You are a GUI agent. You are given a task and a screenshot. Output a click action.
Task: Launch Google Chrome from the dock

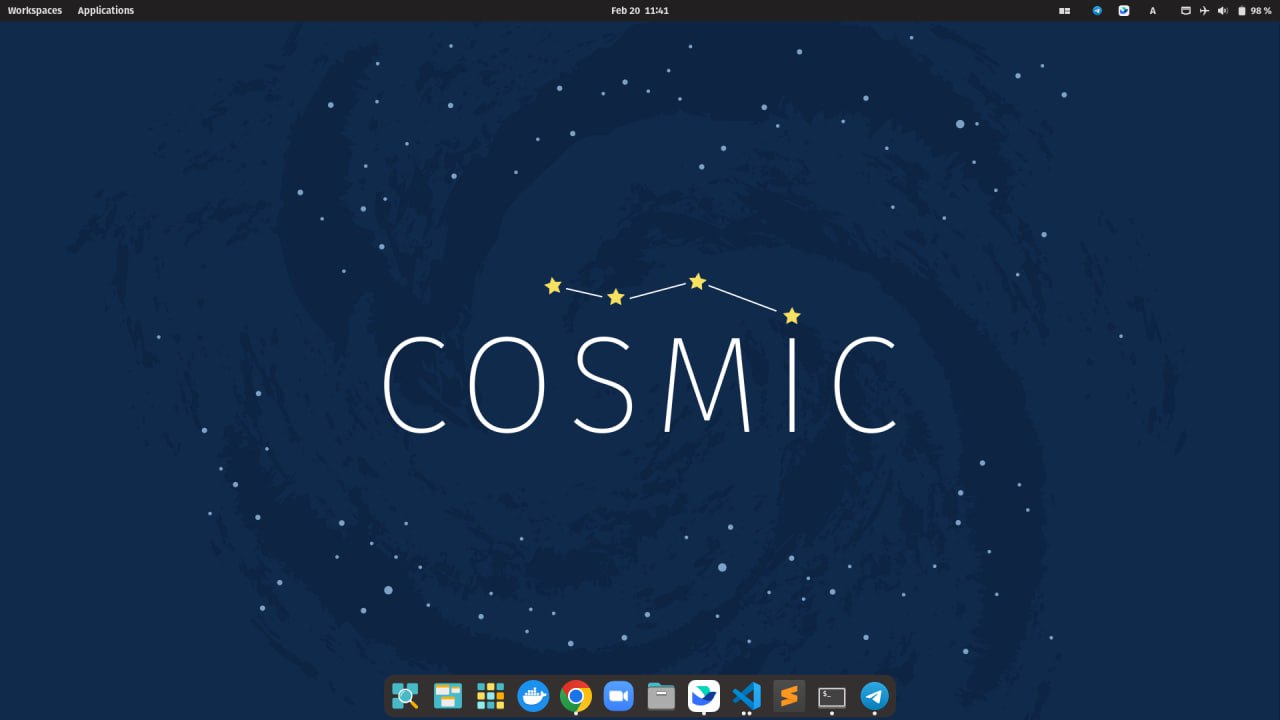pyautogui.click(x=576, y=696)
